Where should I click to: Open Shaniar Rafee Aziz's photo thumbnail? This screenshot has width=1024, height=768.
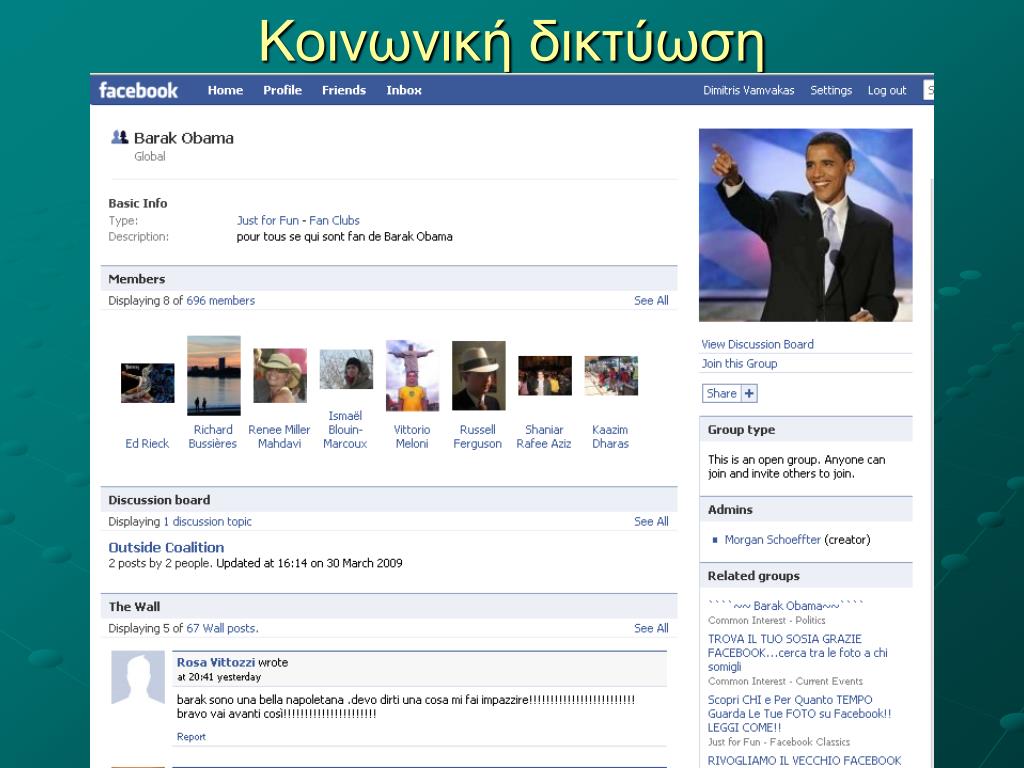(x=545, y=376)
